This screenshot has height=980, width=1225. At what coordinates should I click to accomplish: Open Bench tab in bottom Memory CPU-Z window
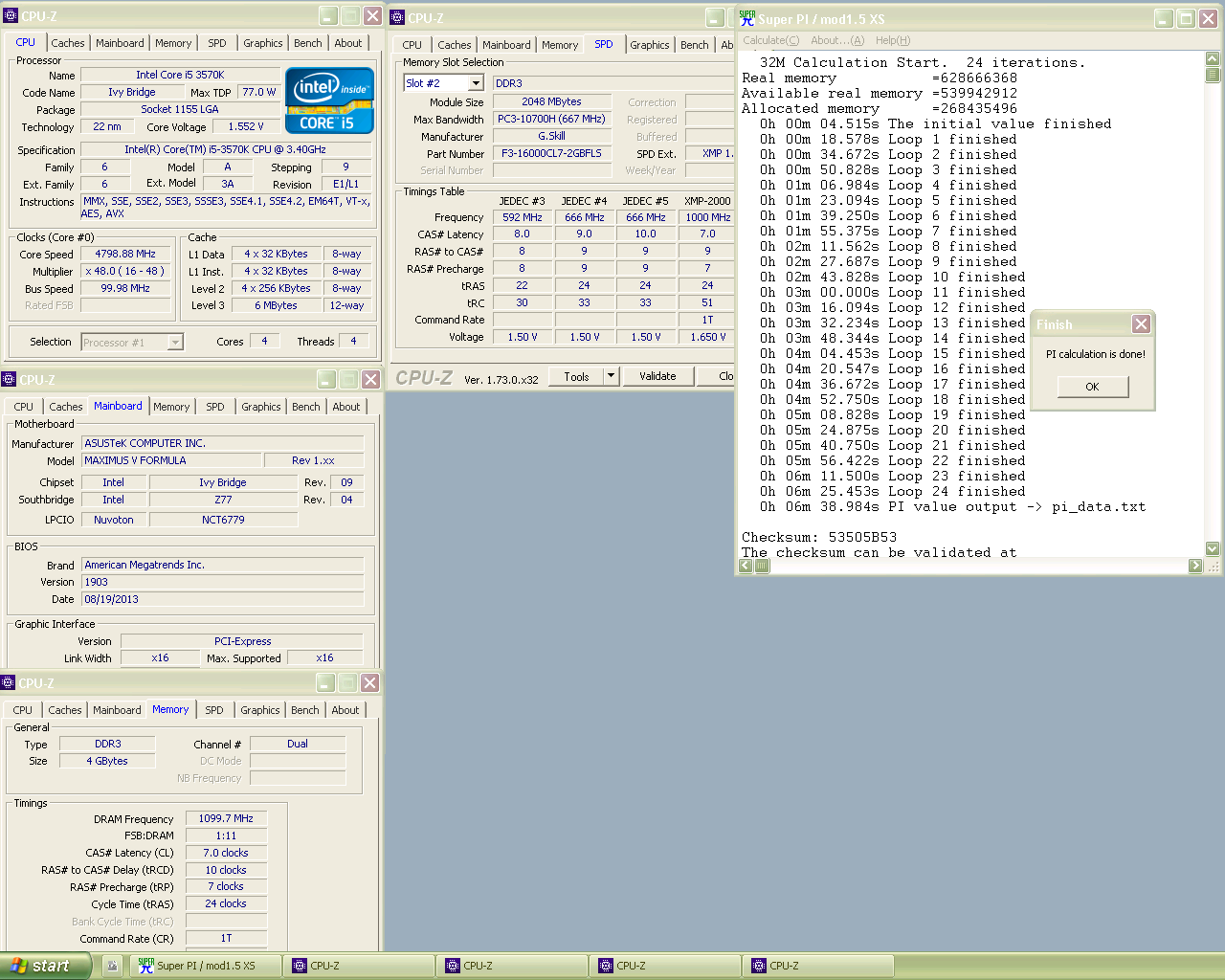(305, 710)
